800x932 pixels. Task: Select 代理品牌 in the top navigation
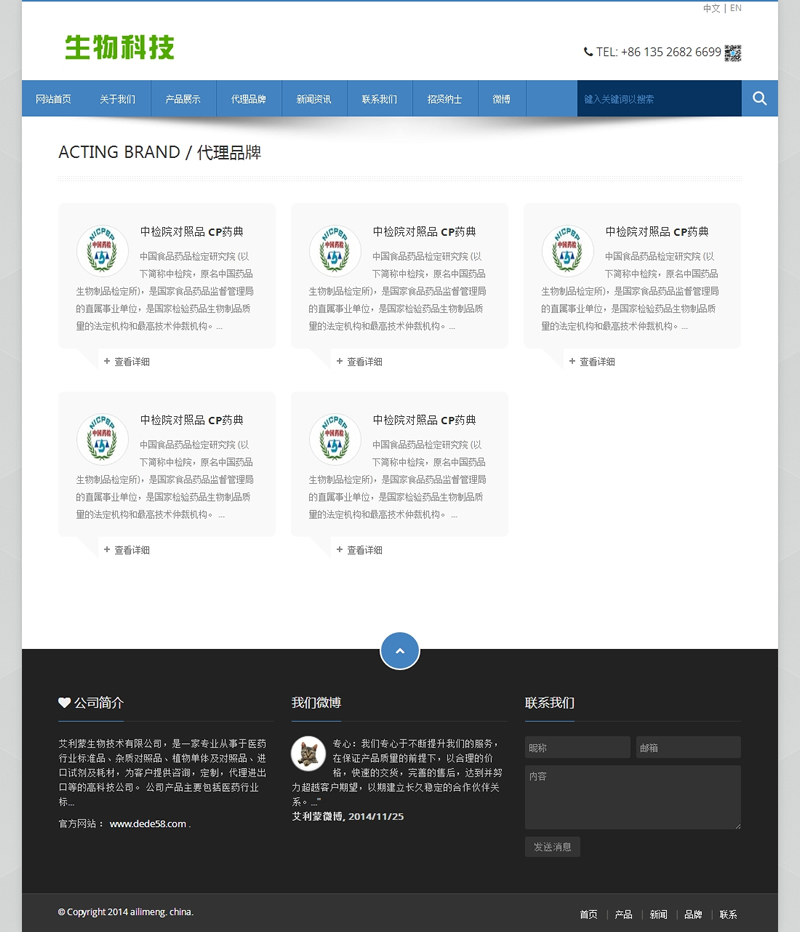(x=248, y=99)
